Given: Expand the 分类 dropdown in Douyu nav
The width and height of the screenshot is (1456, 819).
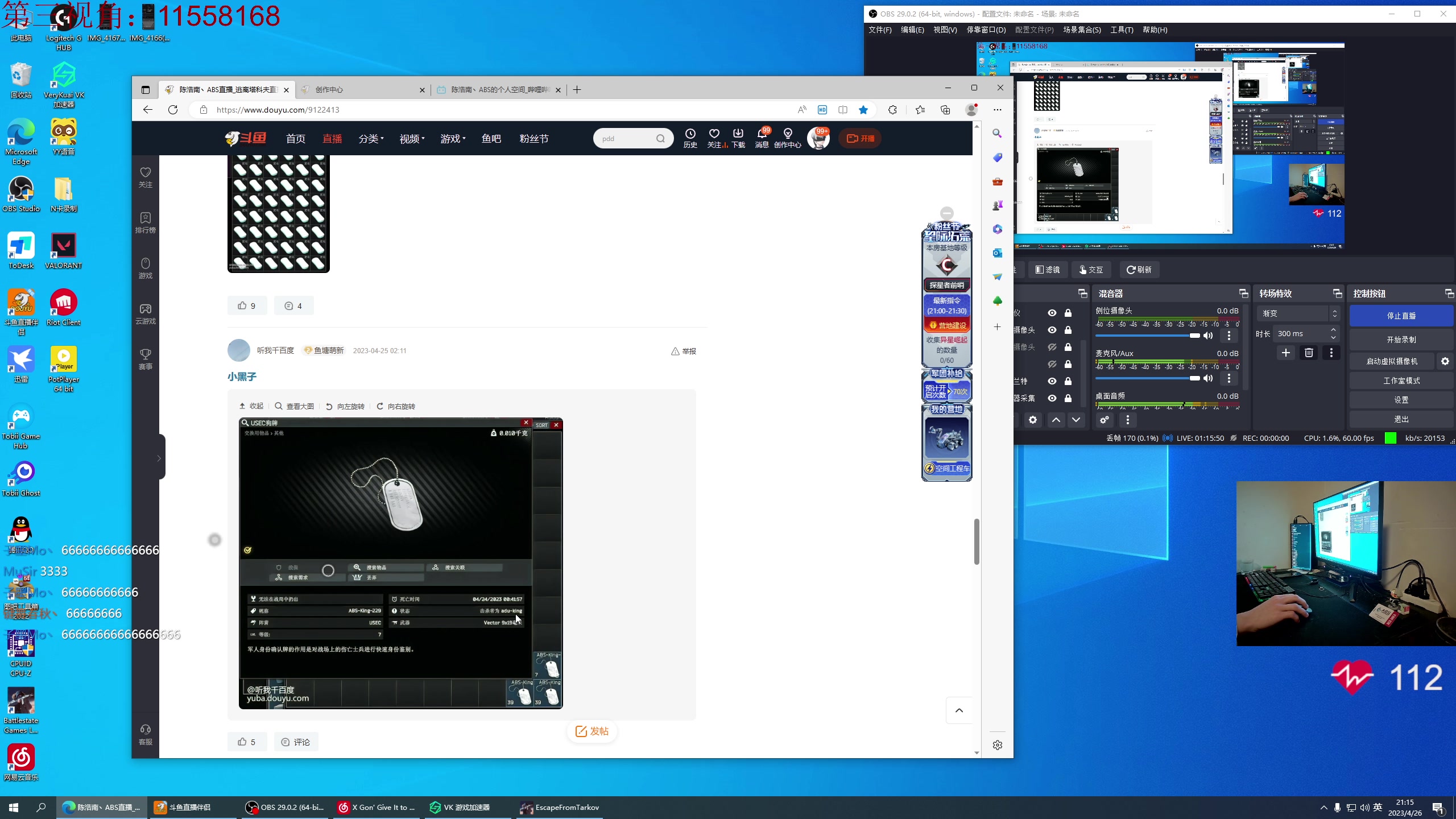Looking at the screenshot, I should tap(371, 139).
